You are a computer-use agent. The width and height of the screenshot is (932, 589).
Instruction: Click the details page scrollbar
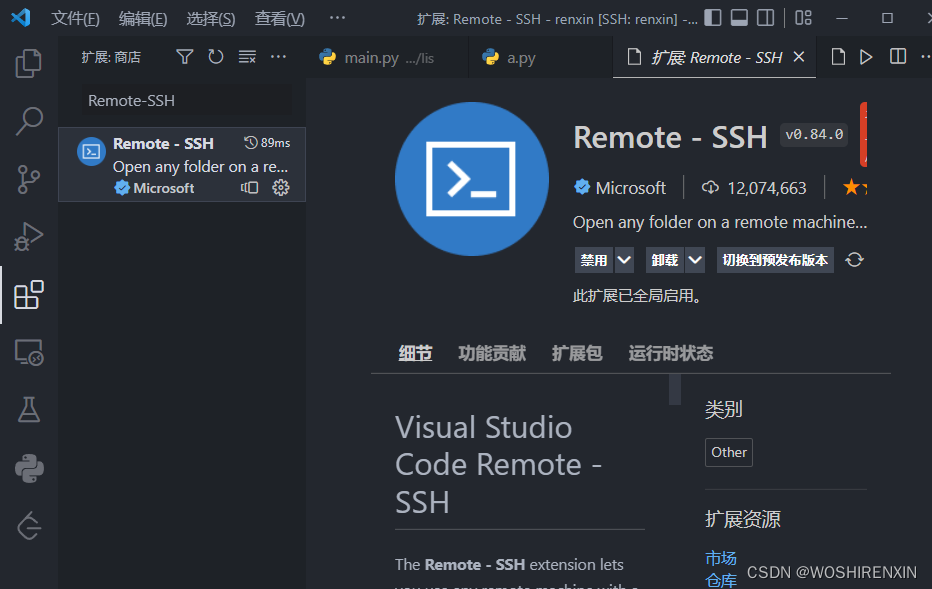(675, 389)
